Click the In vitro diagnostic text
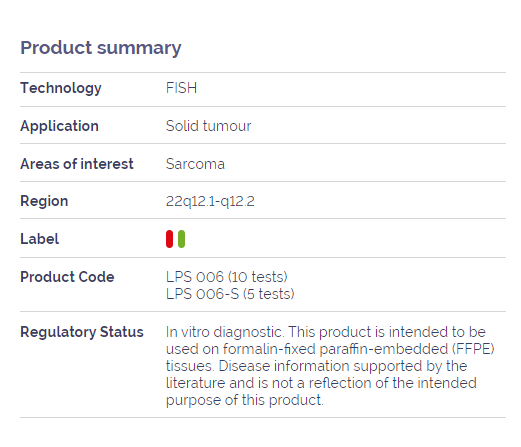 click(x=225, y=332)
